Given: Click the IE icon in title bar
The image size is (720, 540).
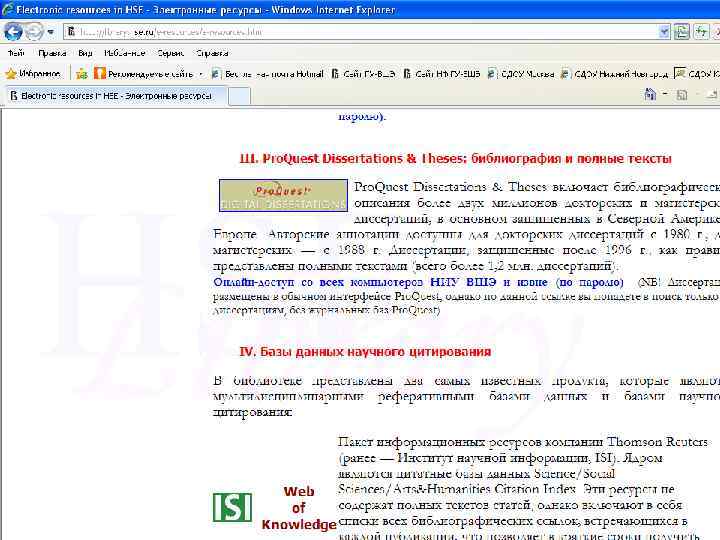Looking at the screenshot, I should (8, 9).
